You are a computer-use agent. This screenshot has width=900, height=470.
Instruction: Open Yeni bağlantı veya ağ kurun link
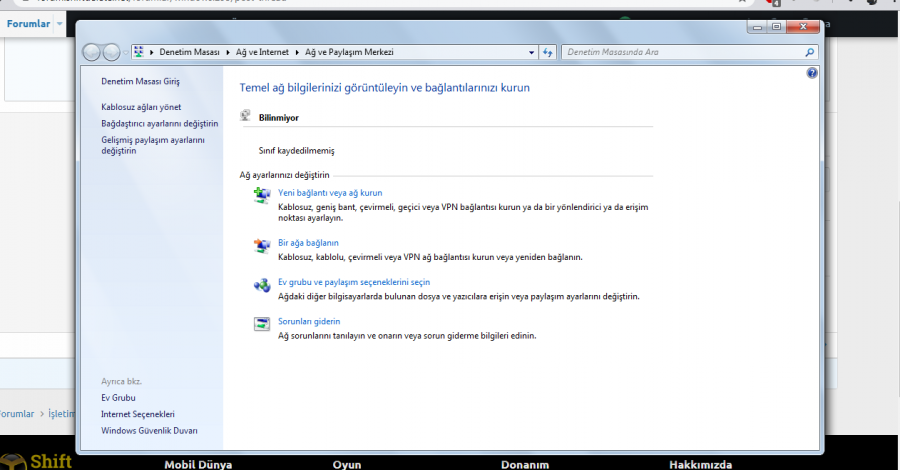coord(330,193)
